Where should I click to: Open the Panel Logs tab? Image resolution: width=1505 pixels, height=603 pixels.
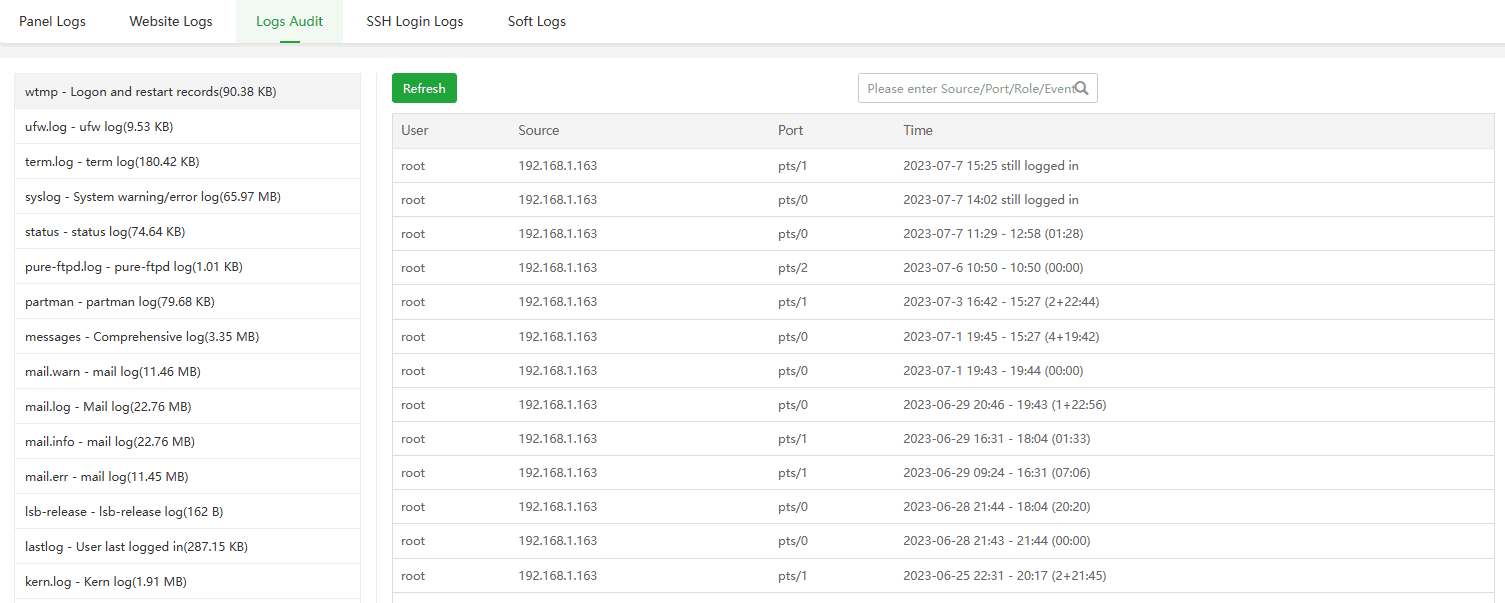click(x=52, y=21)
